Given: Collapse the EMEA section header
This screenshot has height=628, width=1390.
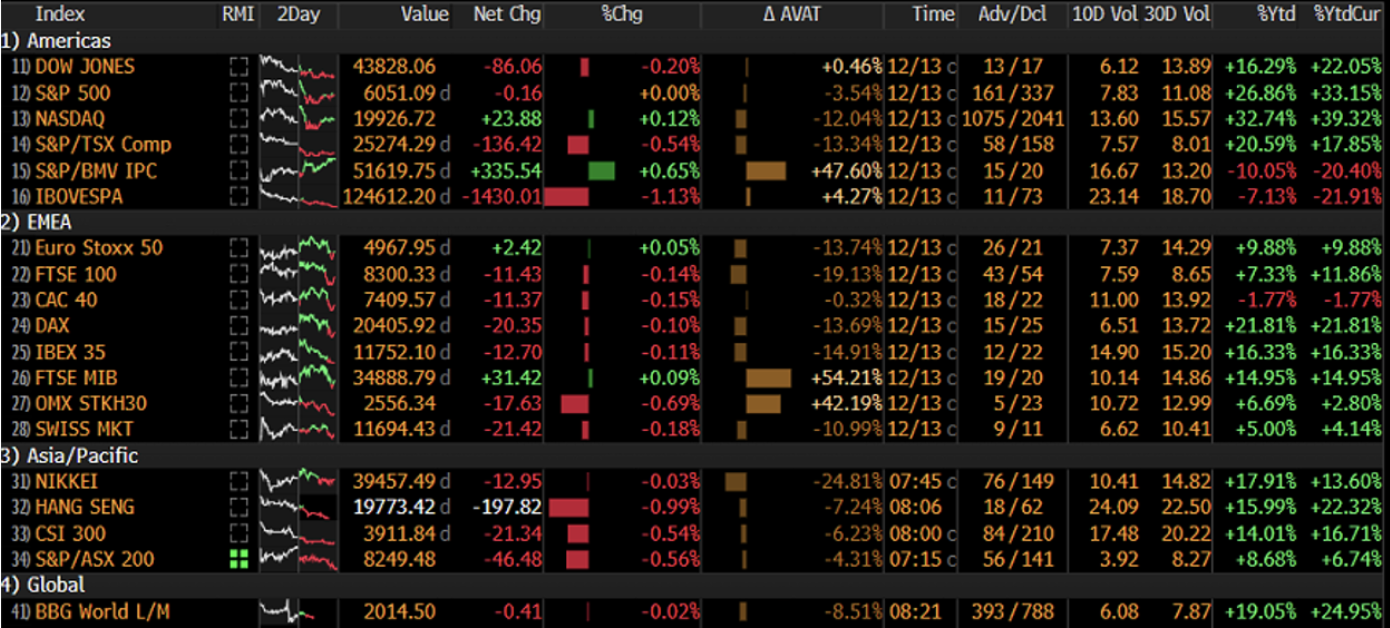Looking at the screenshot, I should pos(36,222).
